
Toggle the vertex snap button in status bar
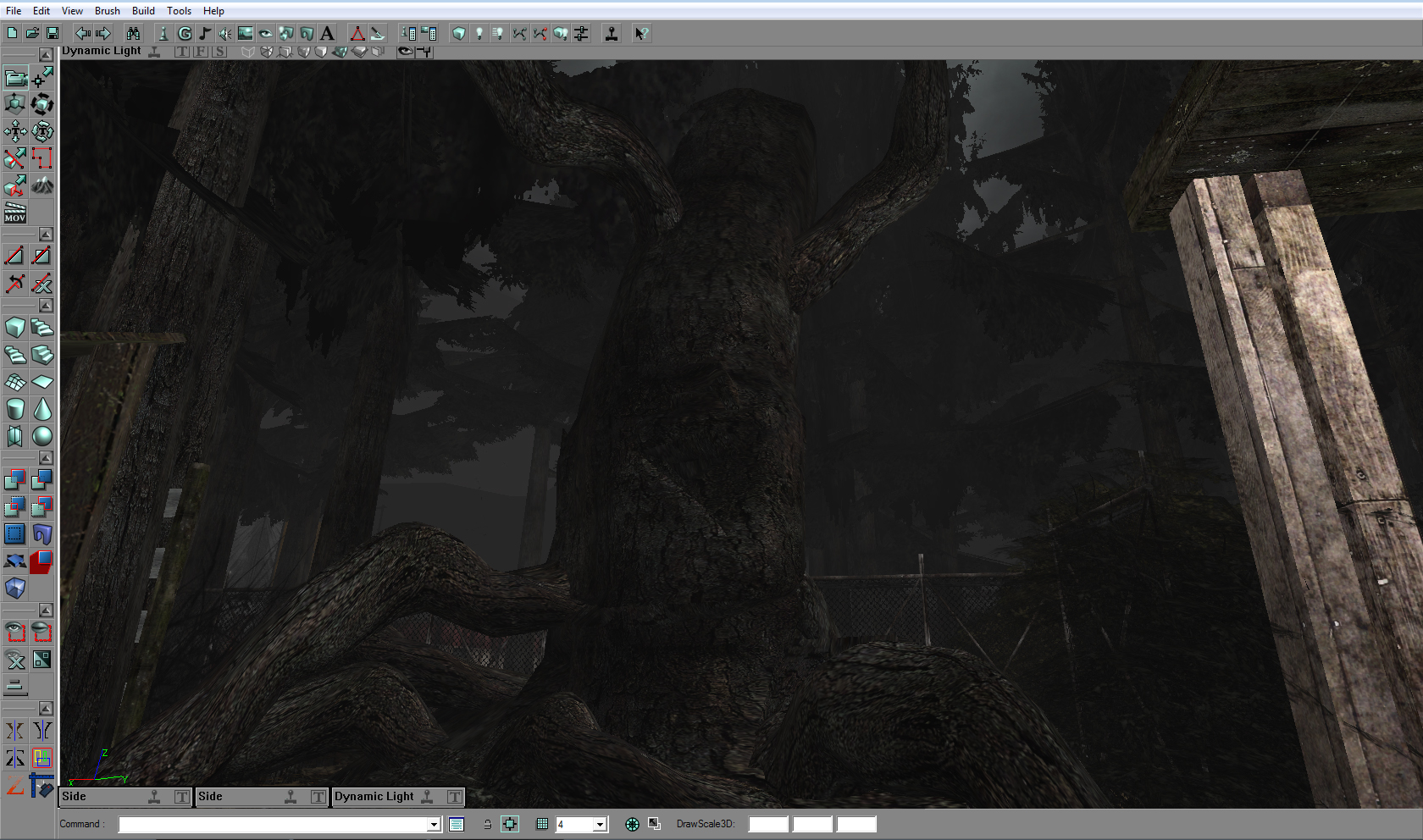(510, 824)
